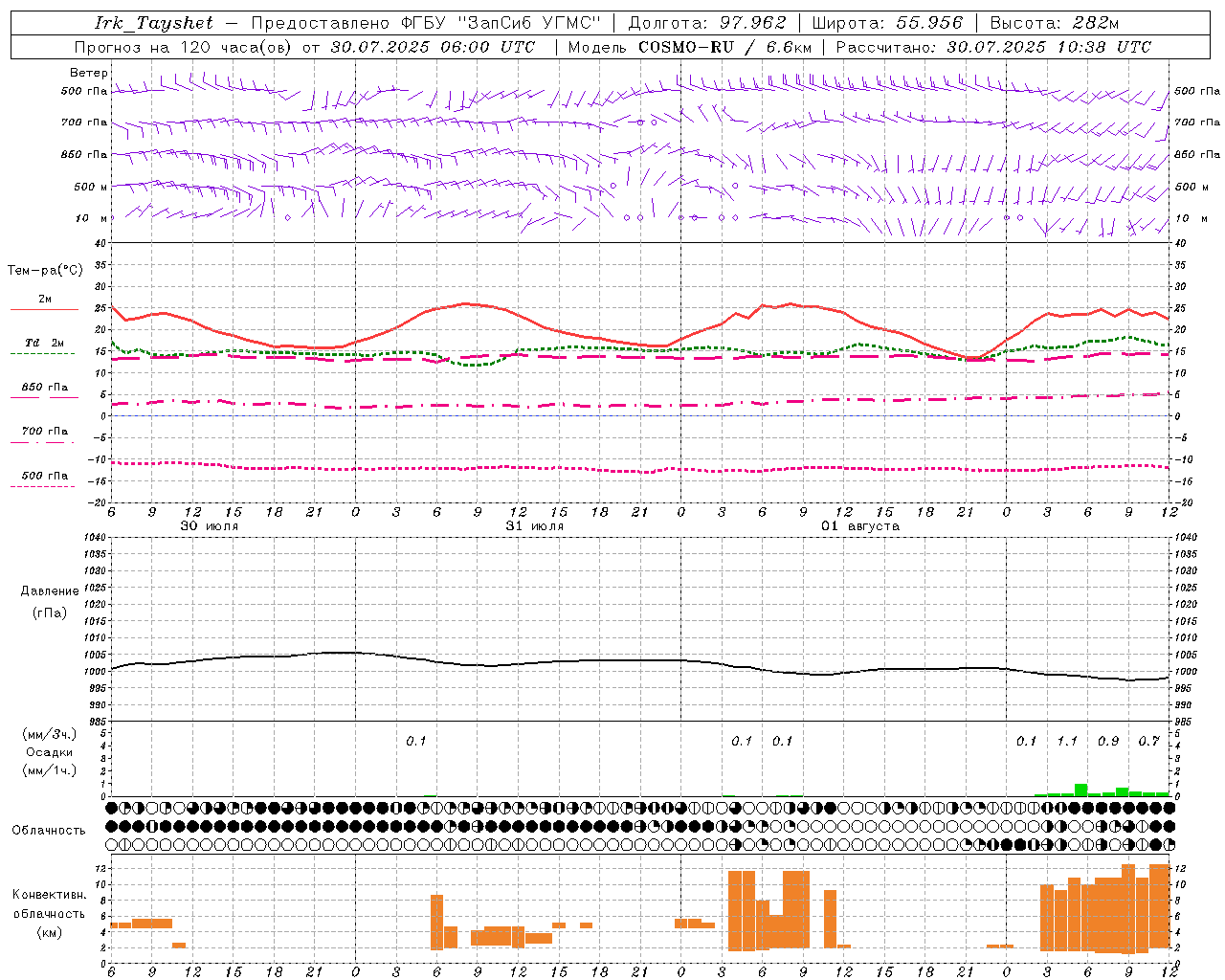Click the Ветер panel label
The height and width of the screenshot is (980, 1225).
pos(89,73)
